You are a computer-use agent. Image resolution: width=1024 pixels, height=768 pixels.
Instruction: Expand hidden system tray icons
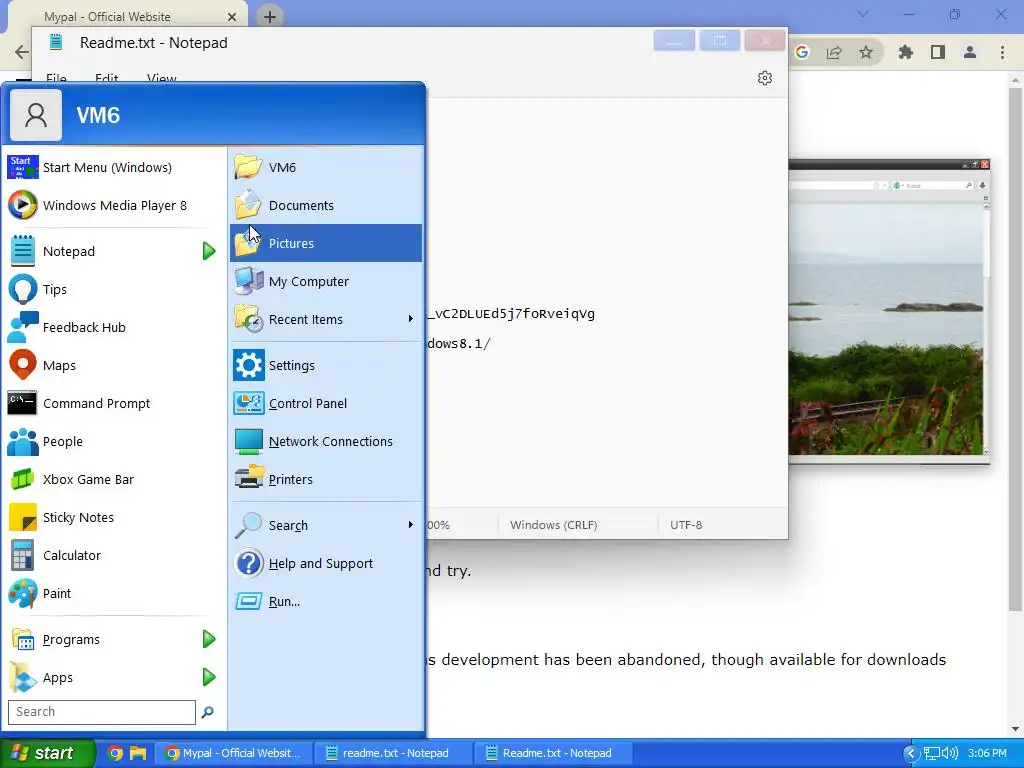click(911, 754)
